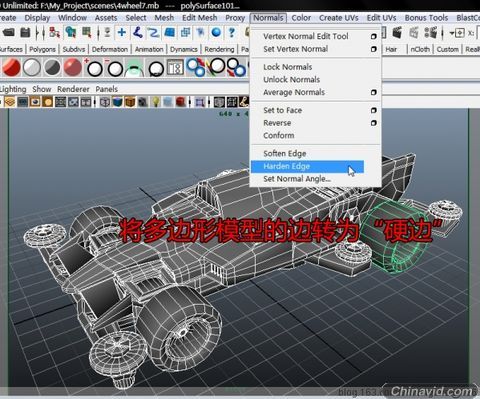Open the Vertex Normal Edit Tool option box

374,36
